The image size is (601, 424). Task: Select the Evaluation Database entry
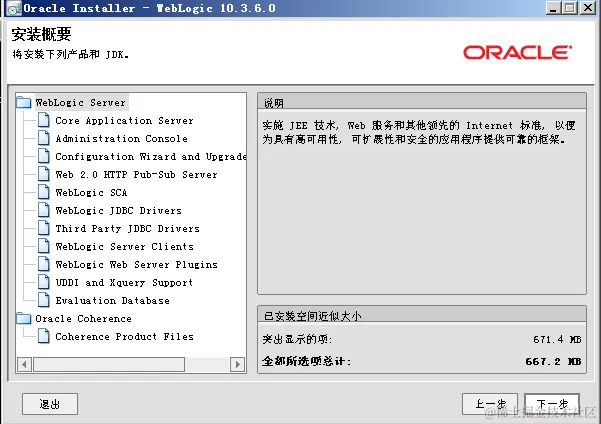point(112,301)
